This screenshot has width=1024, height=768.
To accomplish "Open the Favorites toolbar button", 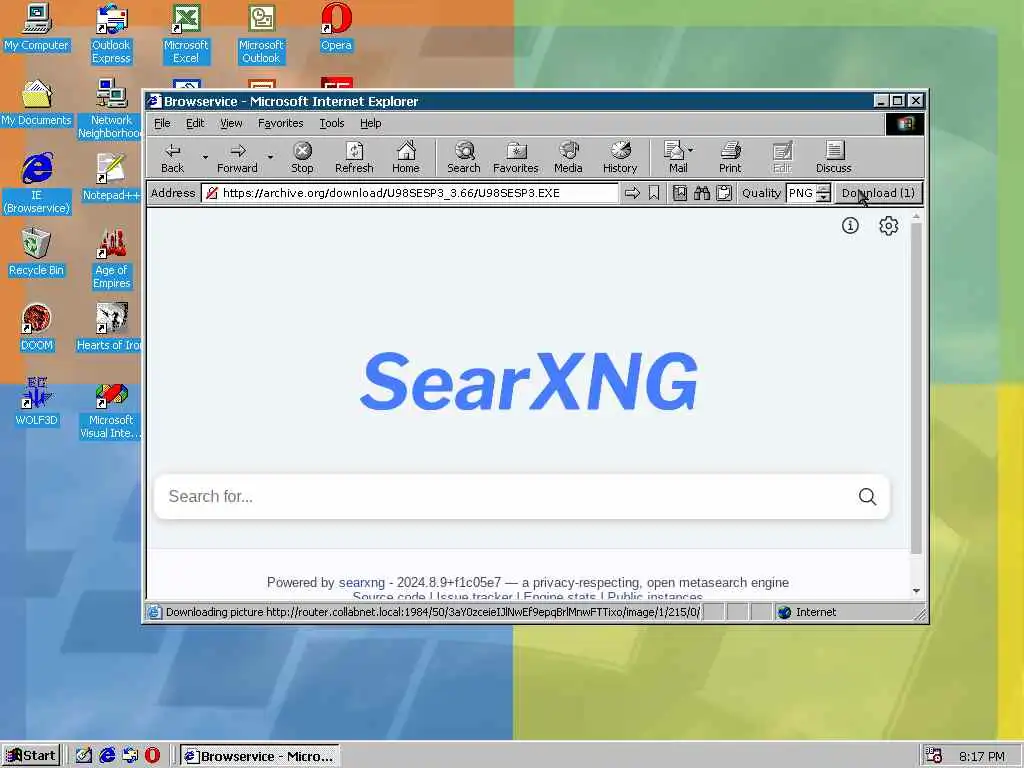I will [516, 157].
